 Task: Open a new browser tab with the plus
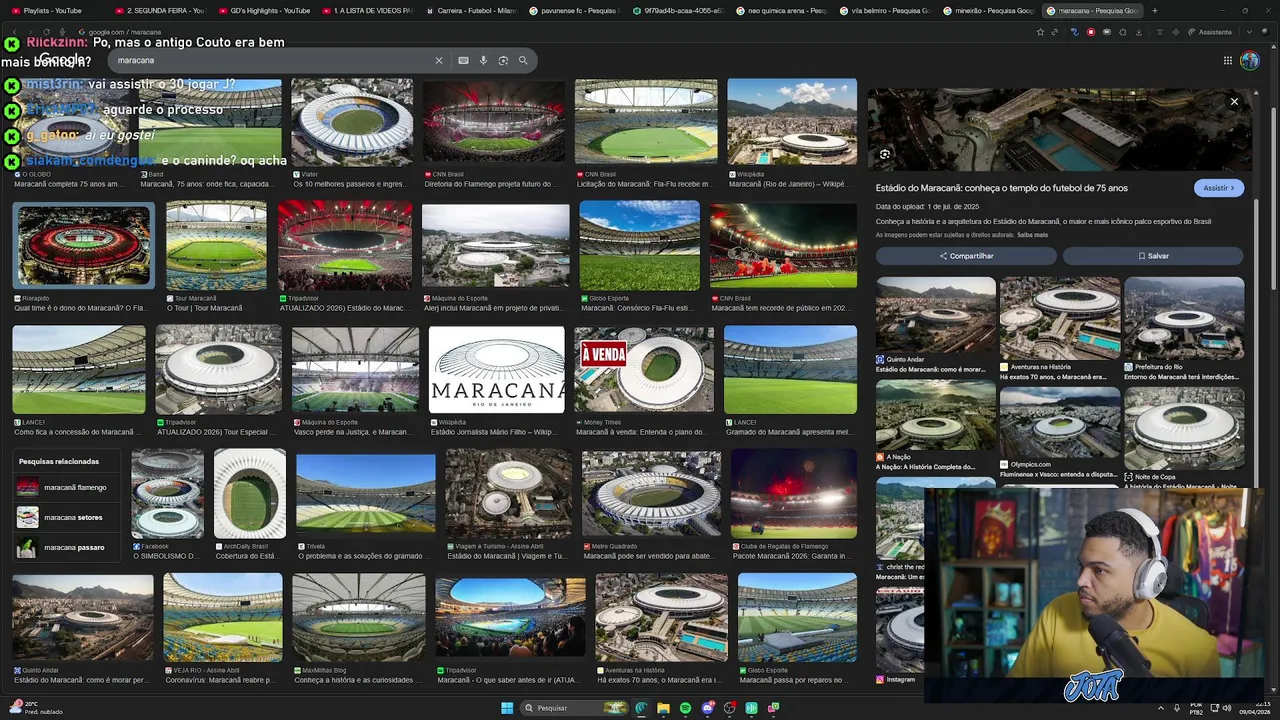pos(1155,10)
